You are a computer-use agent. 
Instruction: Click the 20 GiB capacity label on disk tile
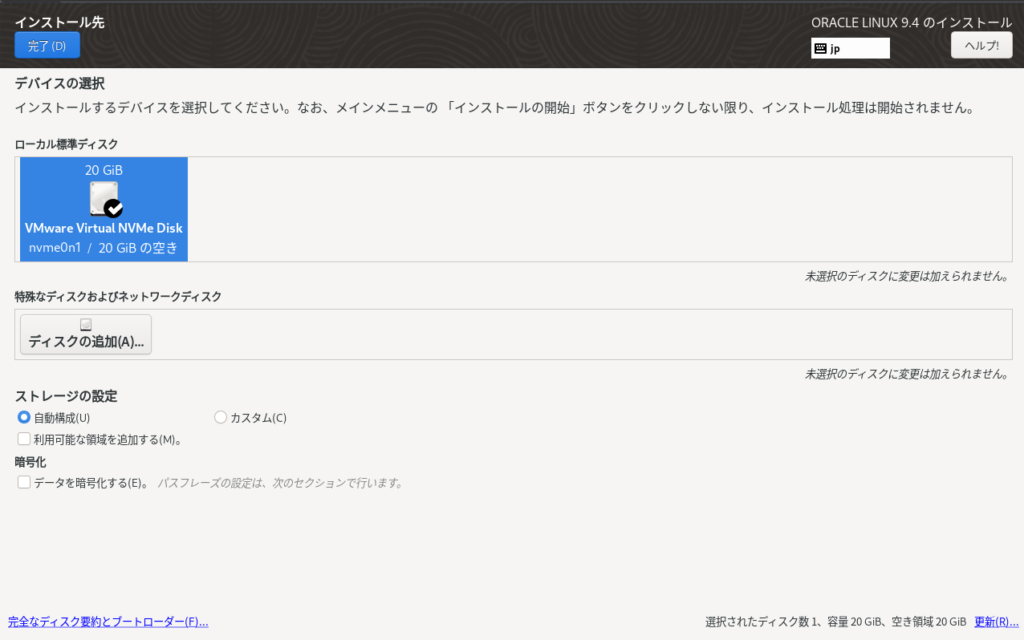click(x=104, y=170)
